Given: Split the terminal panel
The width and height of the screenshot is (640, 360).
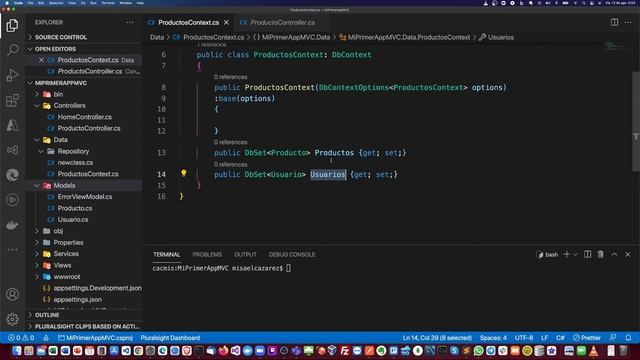Looking at the screenshot, I should click(x=587, y=254).
